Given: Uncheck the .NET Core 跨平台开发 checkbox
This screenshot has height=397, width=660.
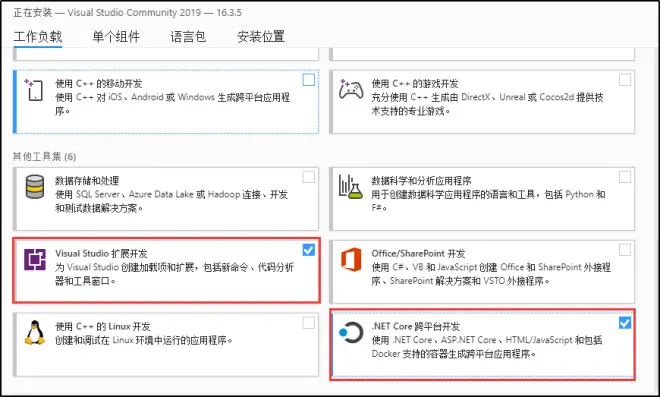Looking at the screenshot, I should pos(625,323).
